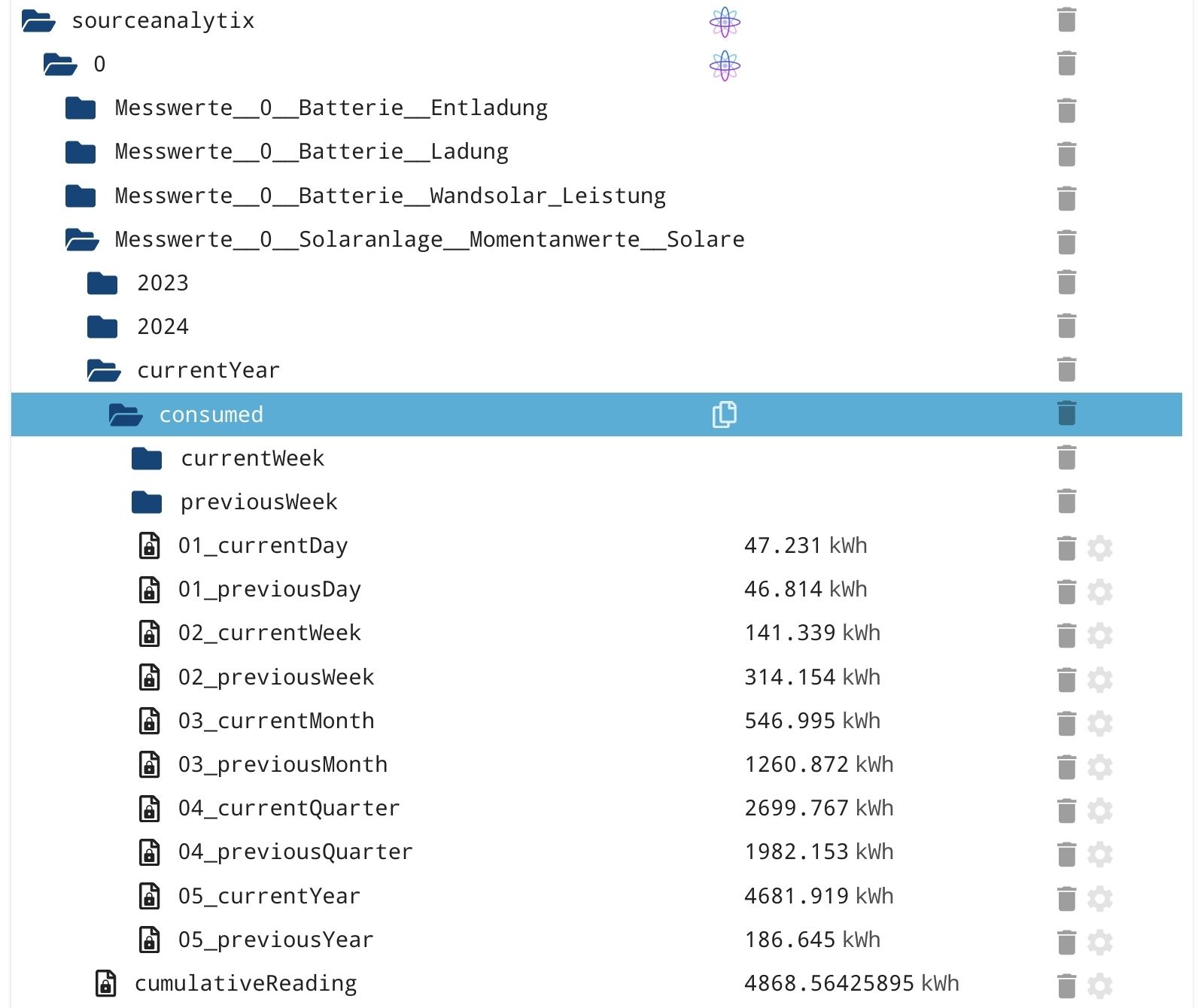Click trash icon for the 2023 folder
1204x1008 pixels.
point(1066,283)
